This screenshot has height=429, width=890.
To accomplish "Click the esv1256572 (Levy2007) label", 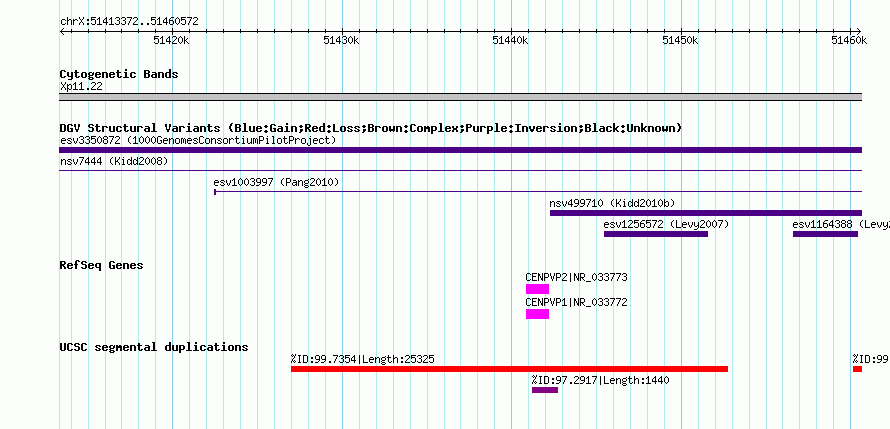I will 666,224.
